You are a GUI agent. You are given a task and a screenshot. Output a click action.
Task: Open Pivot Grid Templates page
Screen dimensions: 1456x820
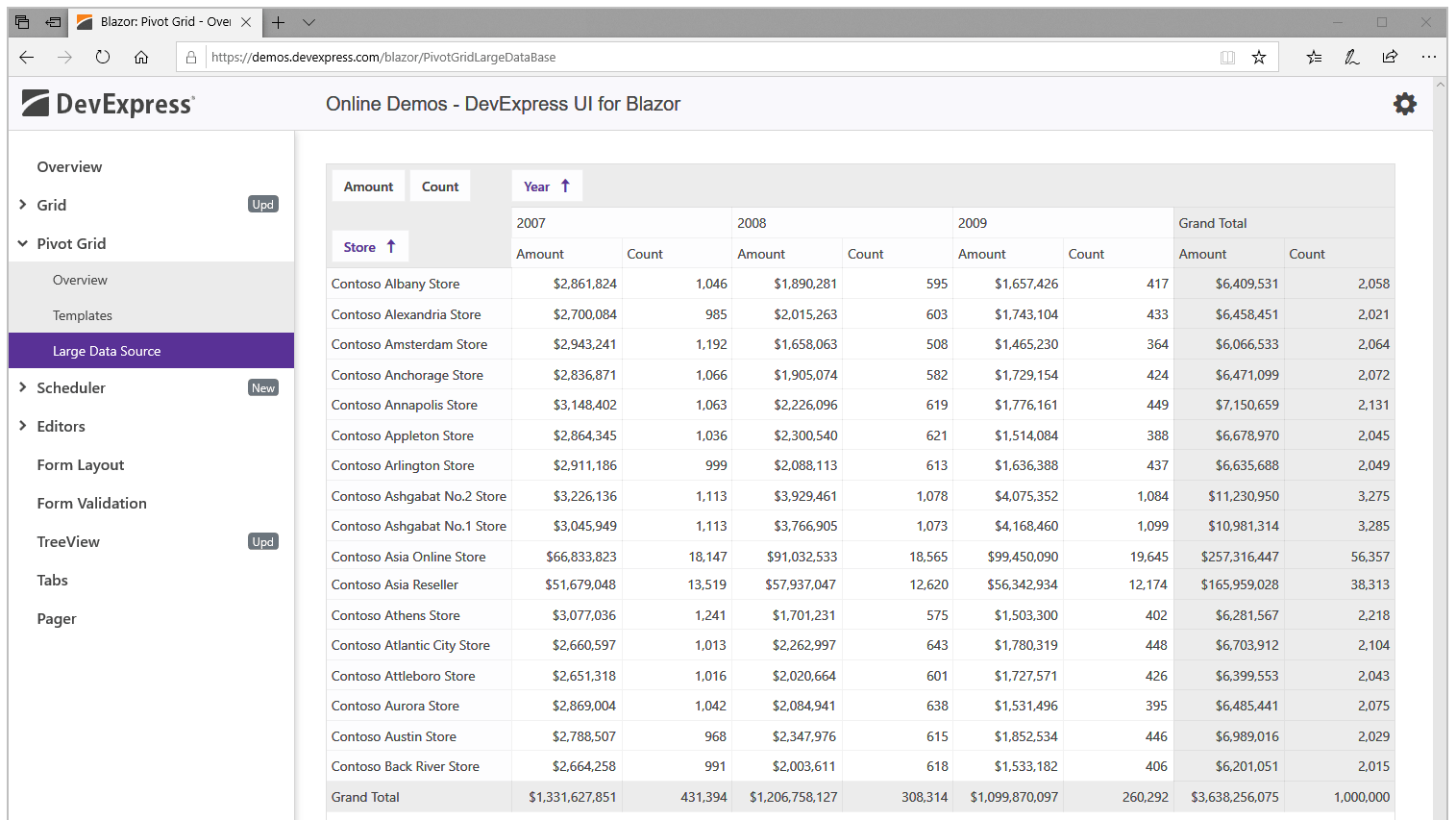pos(83,315)
